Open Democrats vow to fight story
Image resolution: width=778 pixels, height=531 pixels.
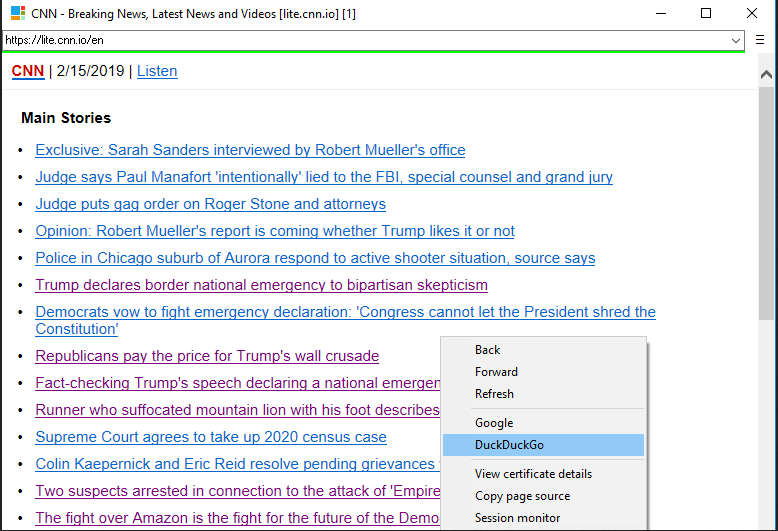click(x=345, y=320)
